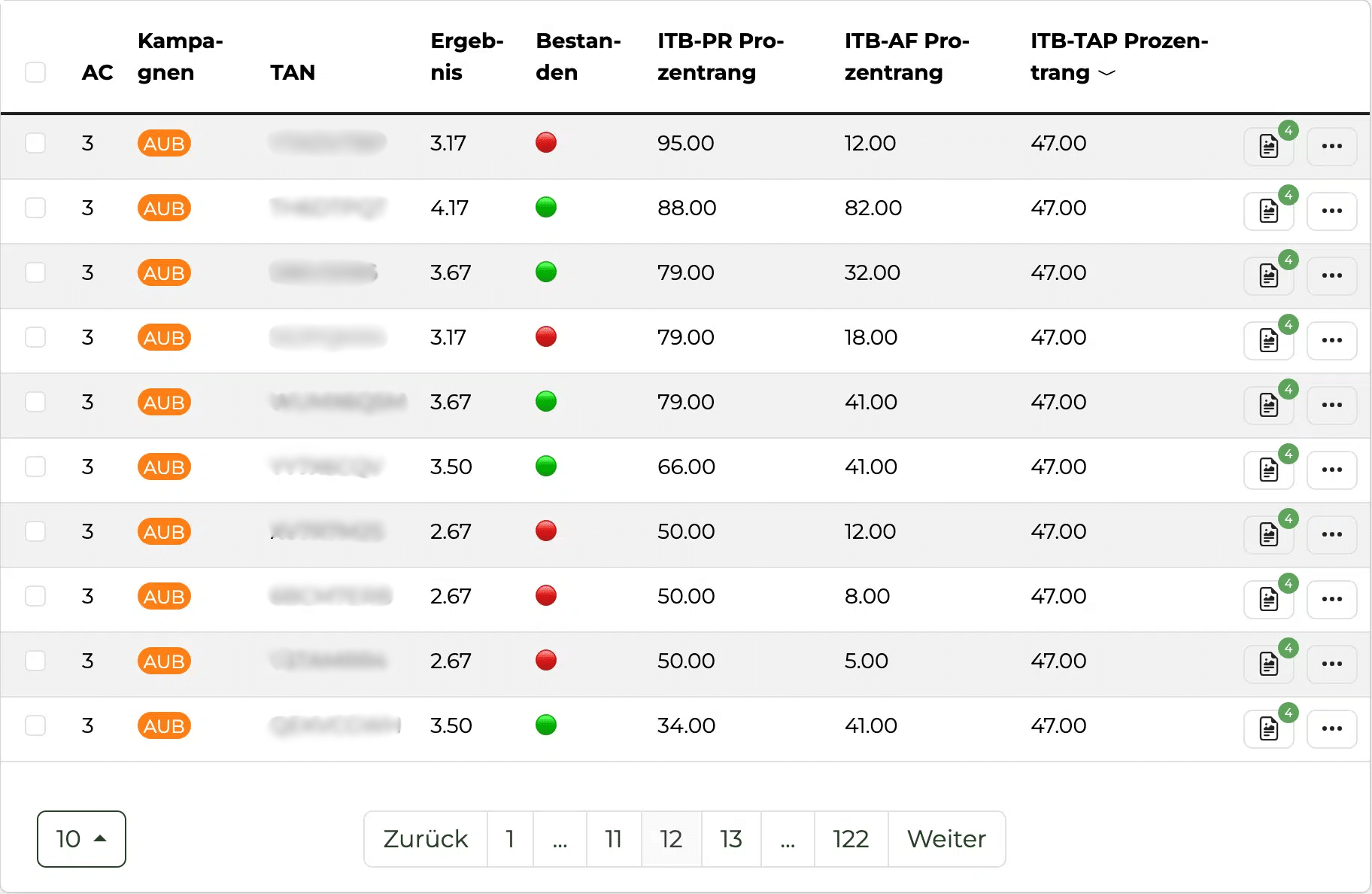The height and width of the screenshot is (894, 1372).
Task: Open the rows-per-page dropdown showing 10
Action: 81,839
